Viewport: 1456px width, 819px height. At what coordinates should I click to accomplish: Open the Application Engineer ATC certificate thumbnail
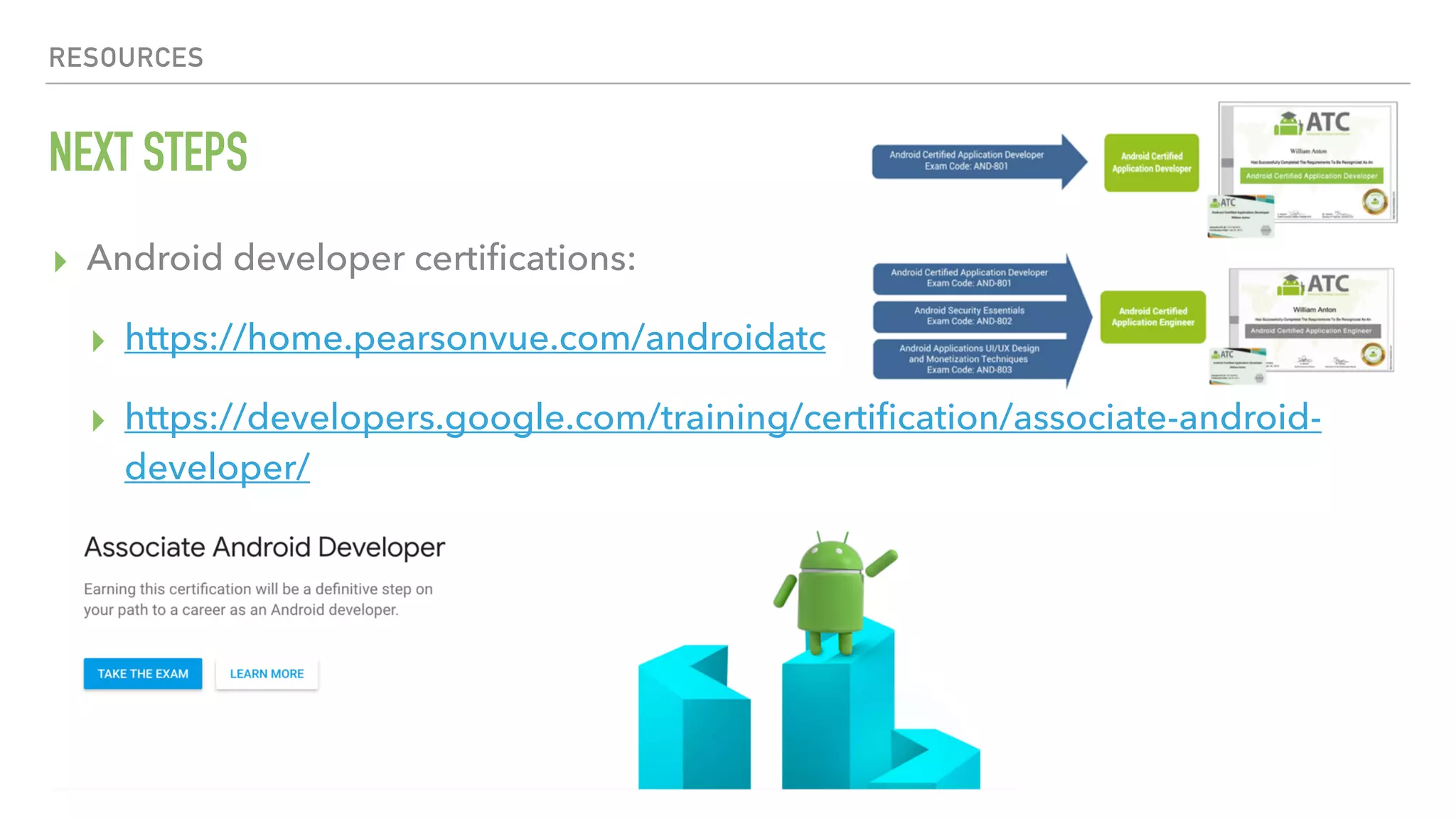1311,320
